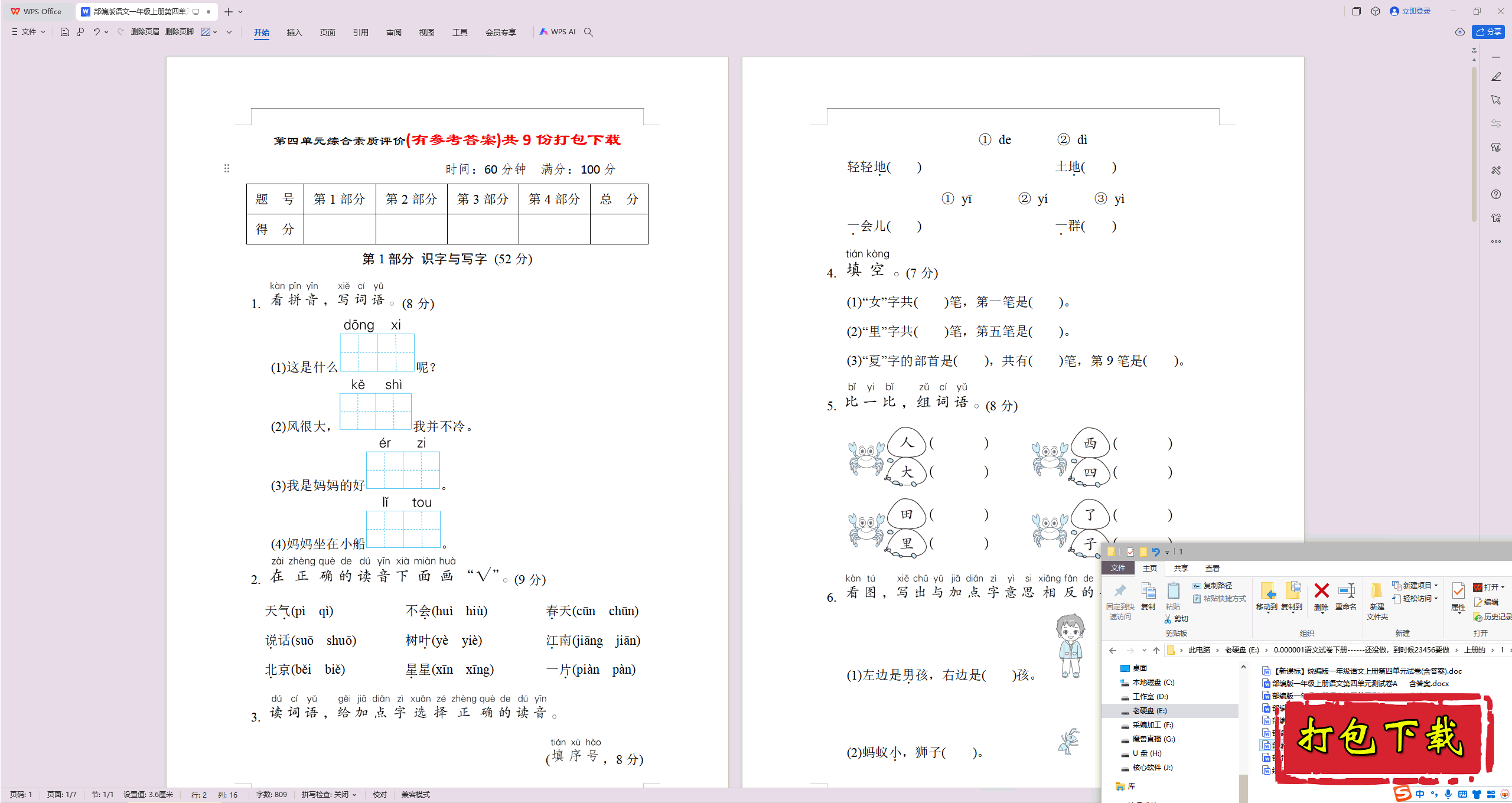The width and height of the screenshot is (1512, 803).
Task: Open the spell check 拼写检查 dropdown
Action: (x=329, y=795)
